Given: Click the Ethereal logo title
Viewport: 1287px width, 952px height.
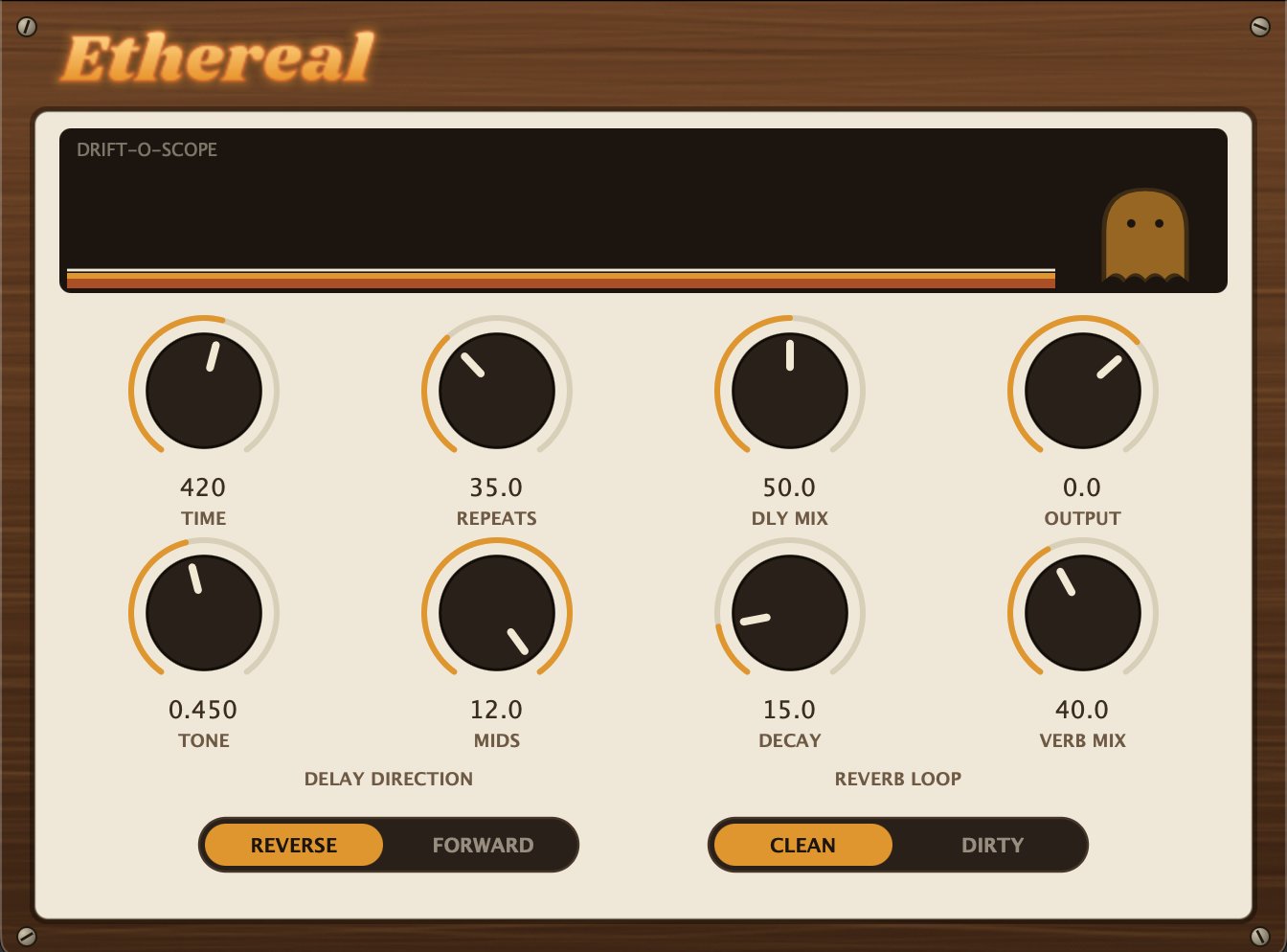Looking at the screenshot, I should tap(217, 59).
